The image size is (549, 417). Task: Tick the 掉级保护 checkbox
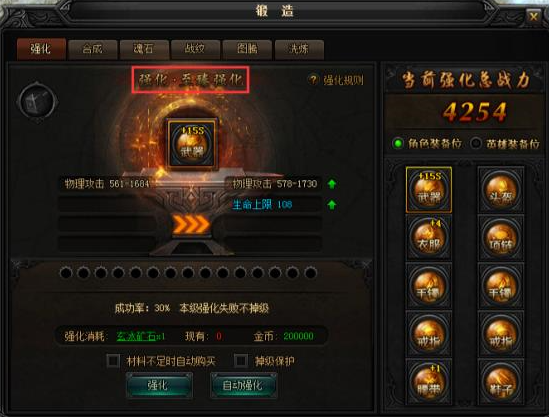[x=241, y=360]
